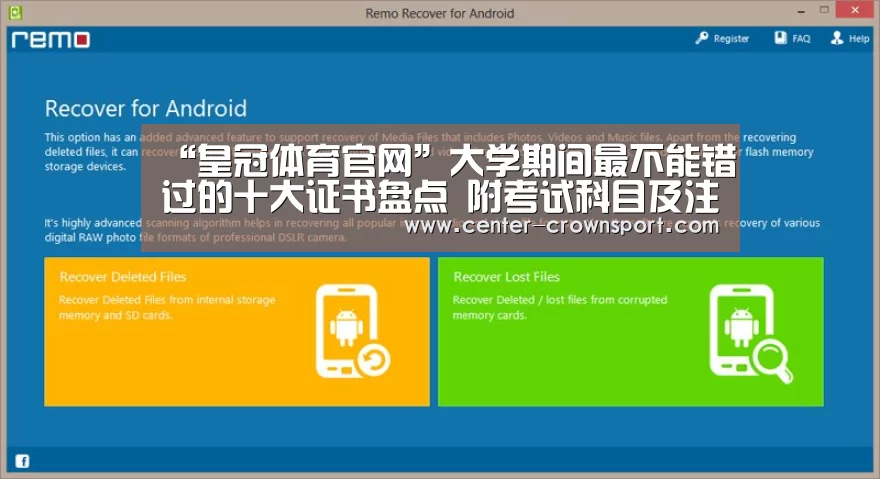Click 'Recover Deleted / lost files from corrupted' description
The width and height of the screenshot is (880, 479).
click(560, 307)
